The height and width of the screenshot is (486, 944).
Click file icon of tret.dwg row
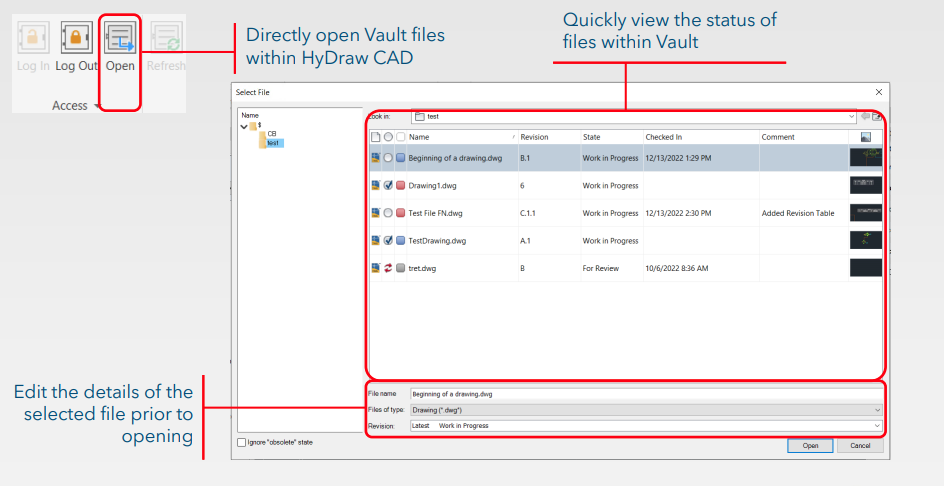375,268
